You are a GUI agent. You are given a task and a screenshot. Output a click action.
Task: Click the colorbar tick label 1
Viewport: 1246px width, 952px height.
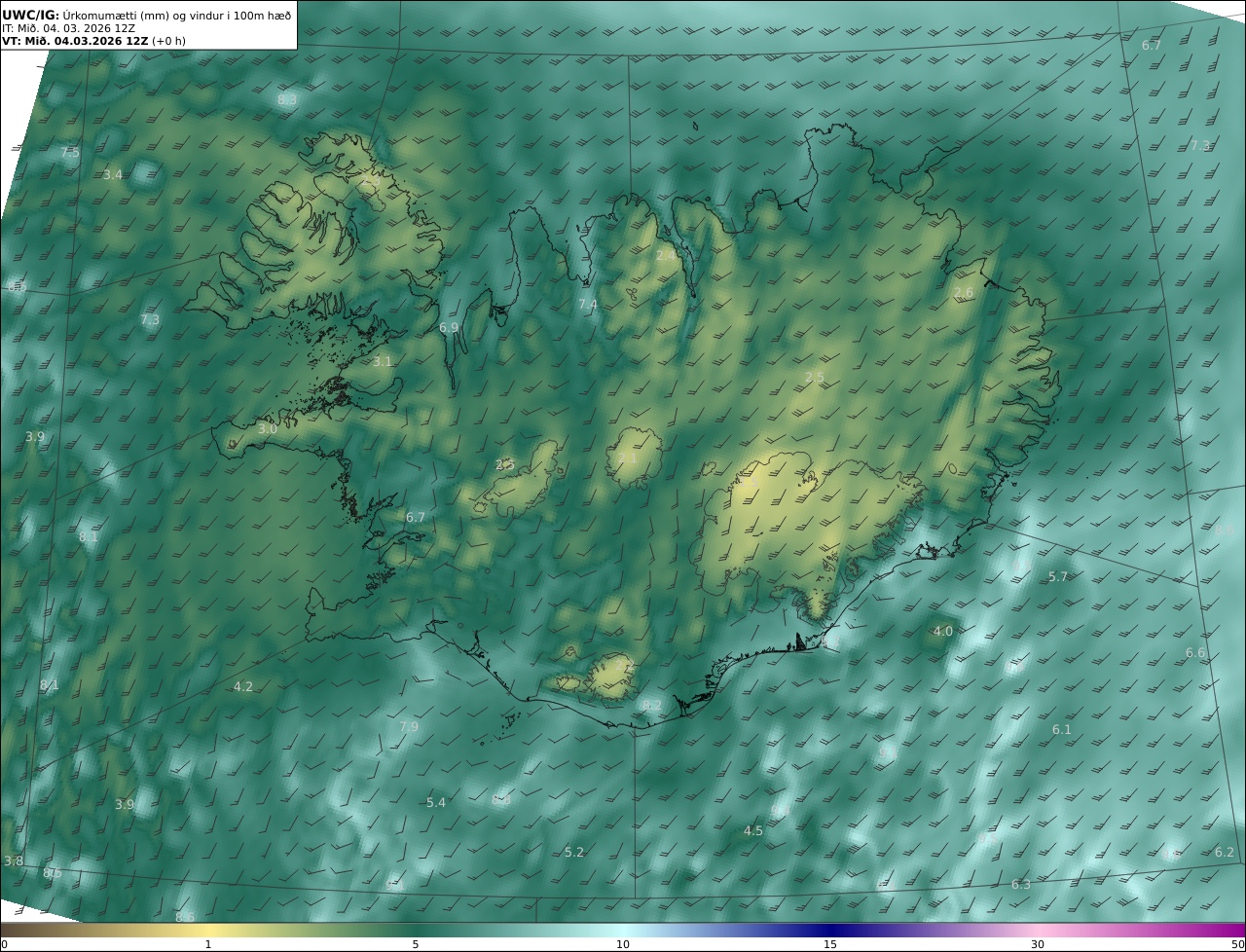click(208, 944)
